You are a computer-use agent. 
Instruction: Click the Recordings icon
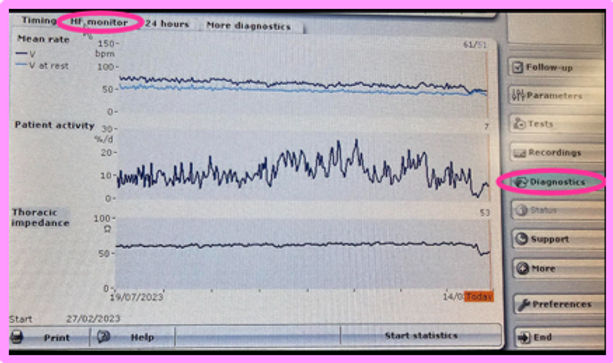[x=520, y=153]
